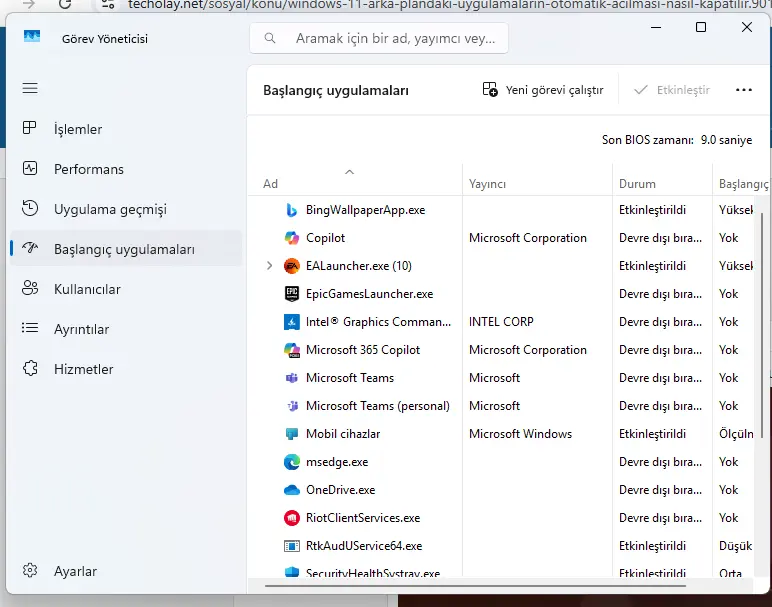Open the three-dot more options menu

pyautogui.click(x=743, y=90)
